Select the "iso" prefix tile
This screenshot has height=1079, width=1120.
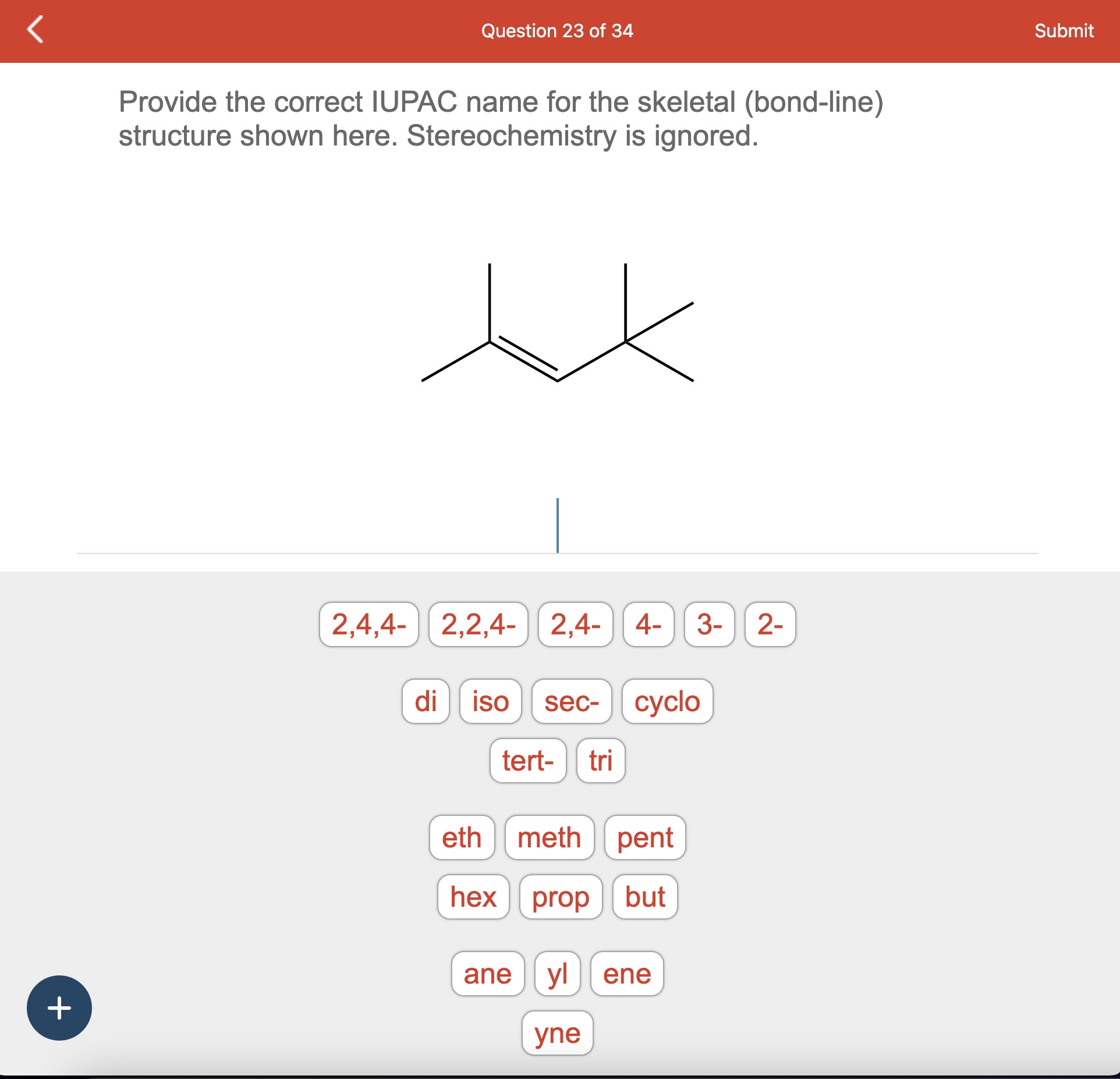tap(490, 701)
